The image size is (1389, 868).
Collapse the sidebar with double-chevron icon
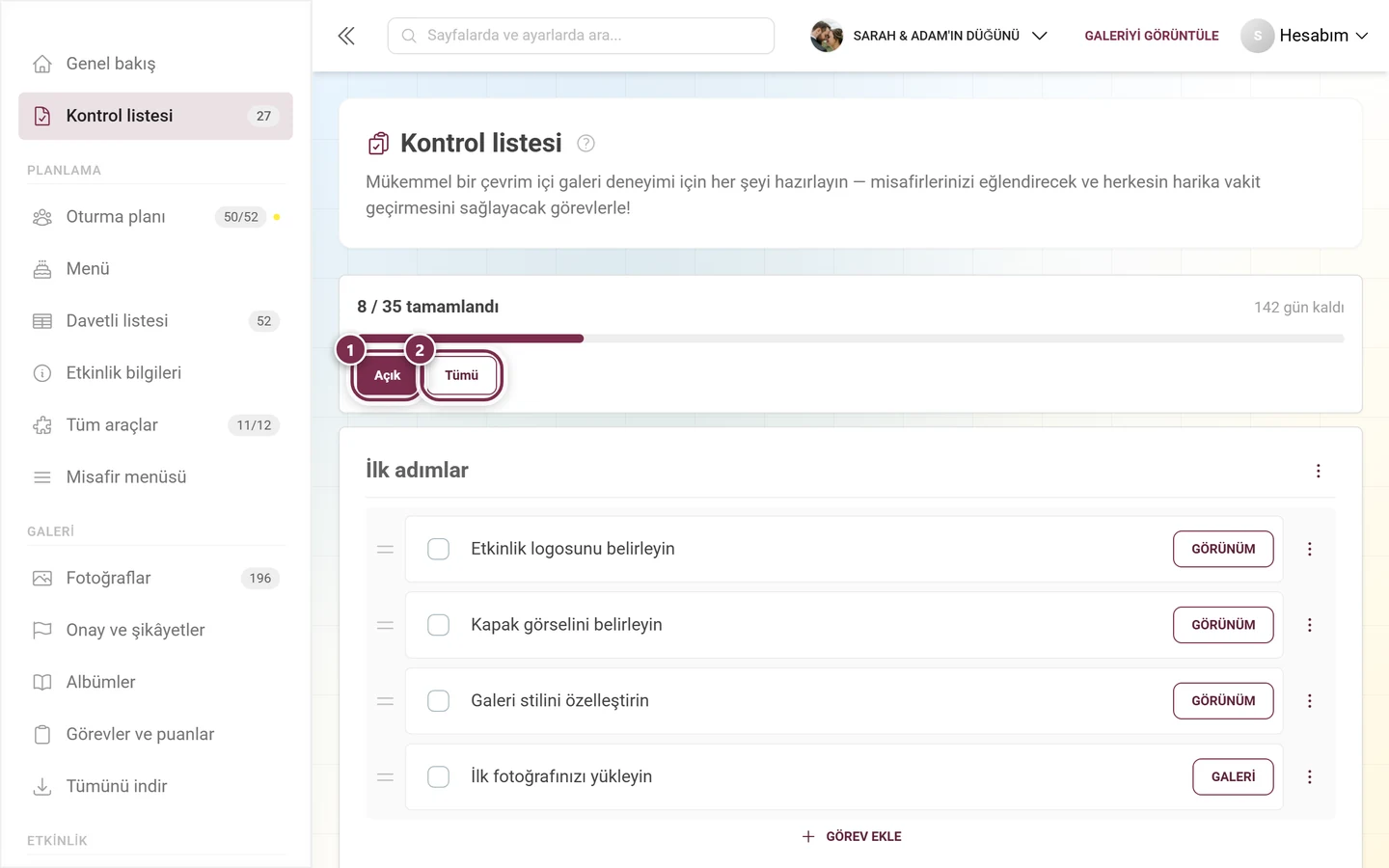[x=346, y=36]
